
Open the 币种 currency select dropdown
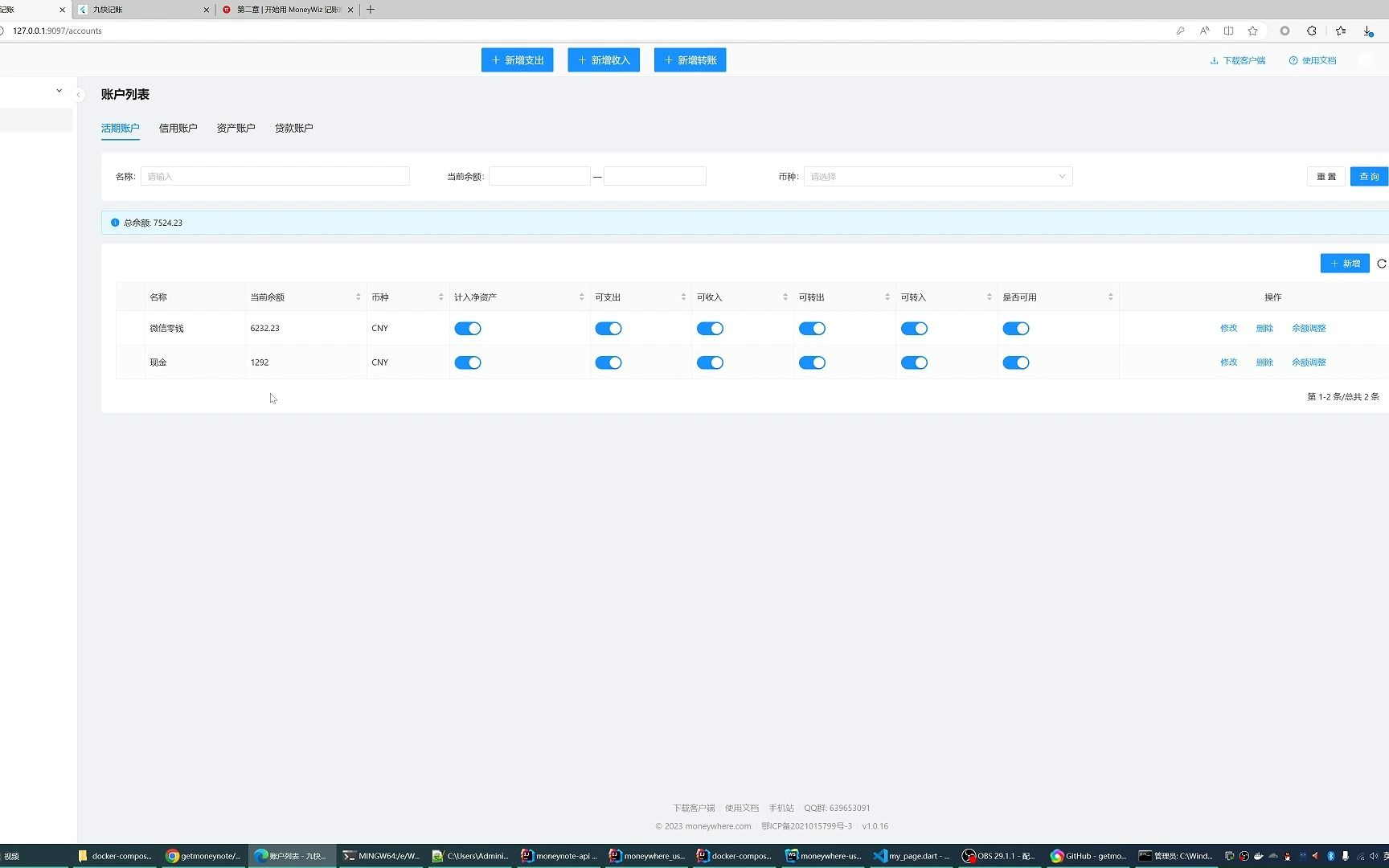tap(937, 177)
